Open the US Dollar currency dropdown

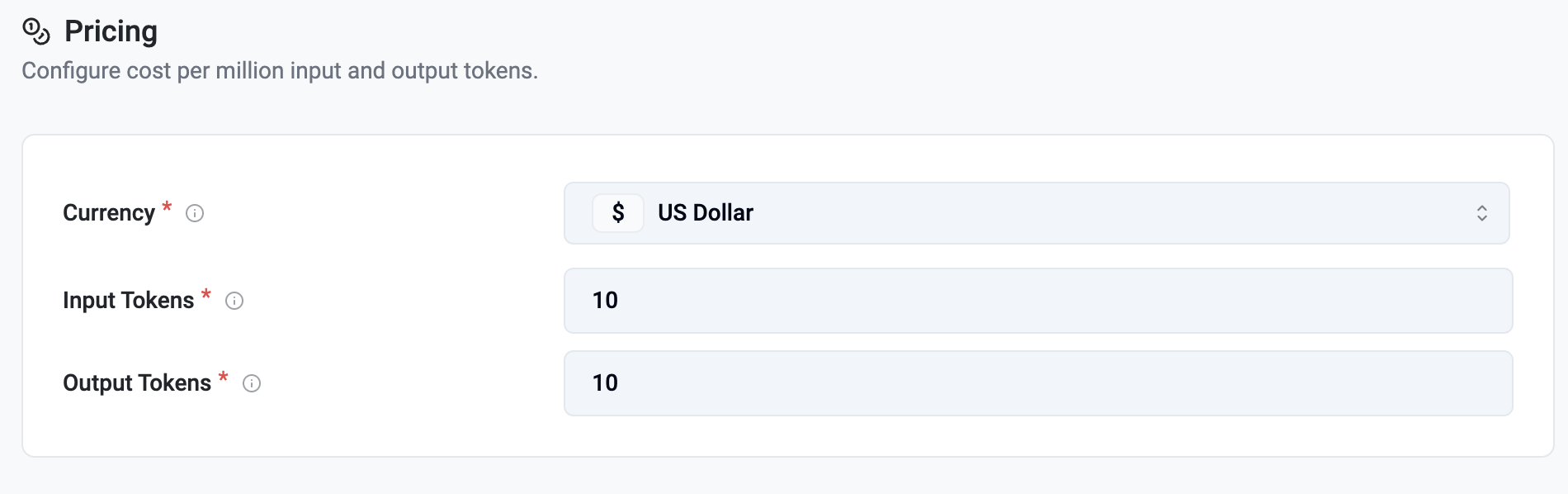(1036, 213)
